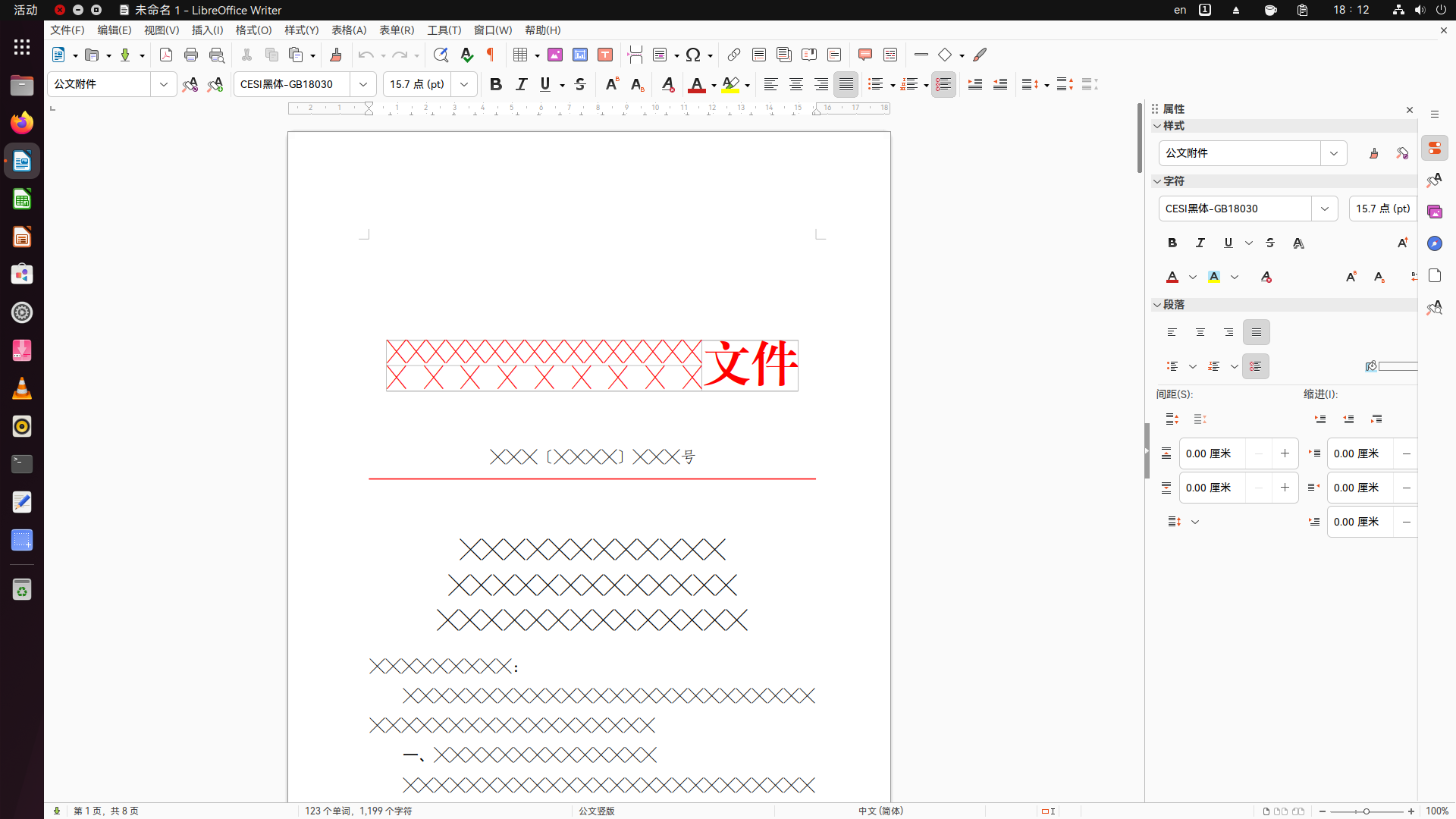Open Find and Replace tool
The image size is (1456, 819).
tap(441, 55)
